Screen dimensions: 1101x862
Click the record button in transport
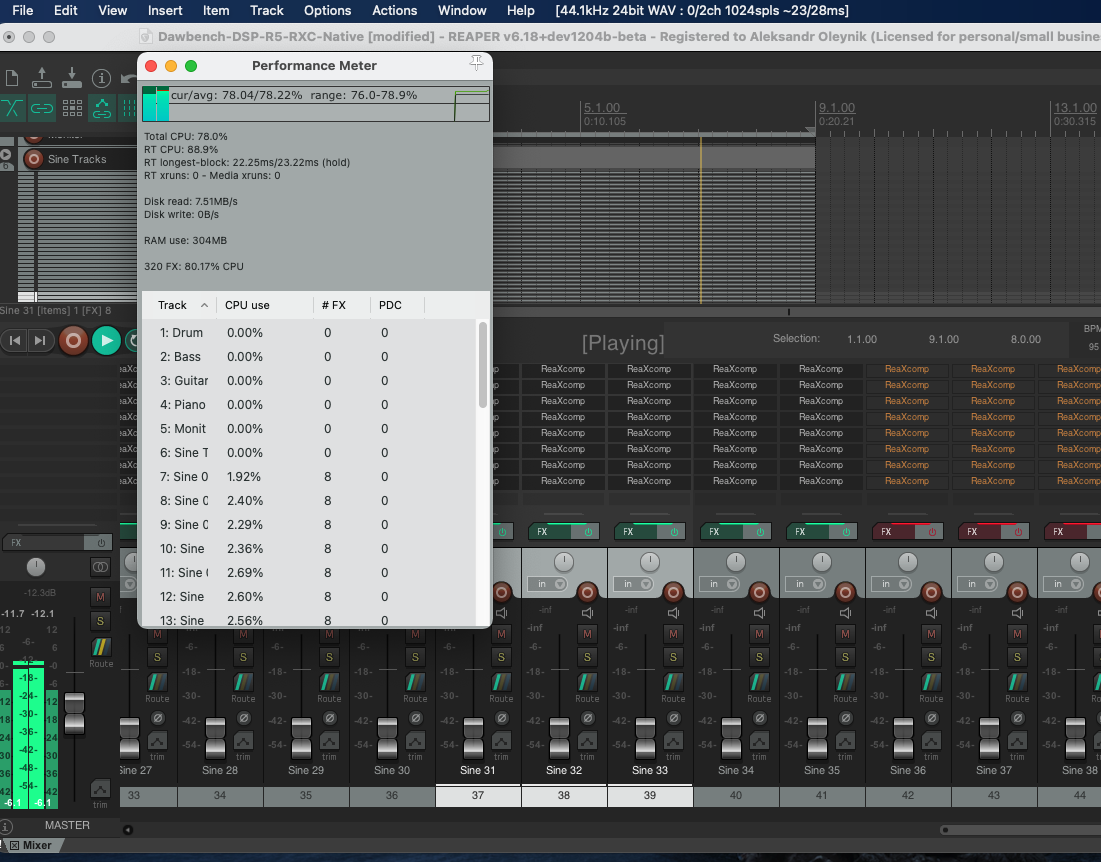point(73,341)
